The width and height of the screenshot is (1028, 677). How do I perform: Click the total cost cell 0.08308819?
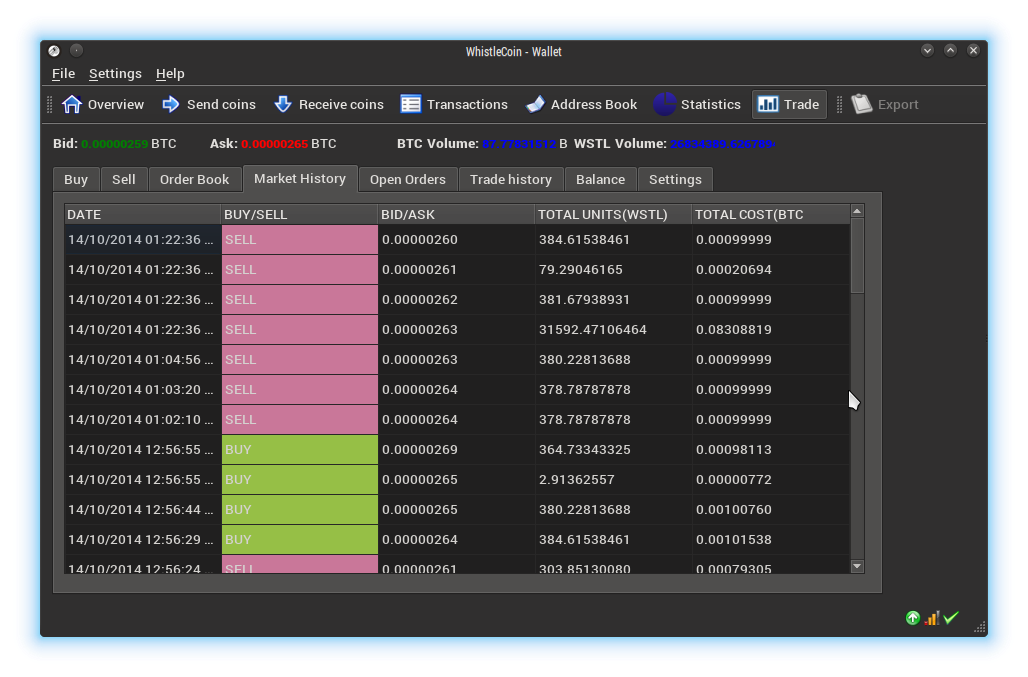[x=770, y=330]
